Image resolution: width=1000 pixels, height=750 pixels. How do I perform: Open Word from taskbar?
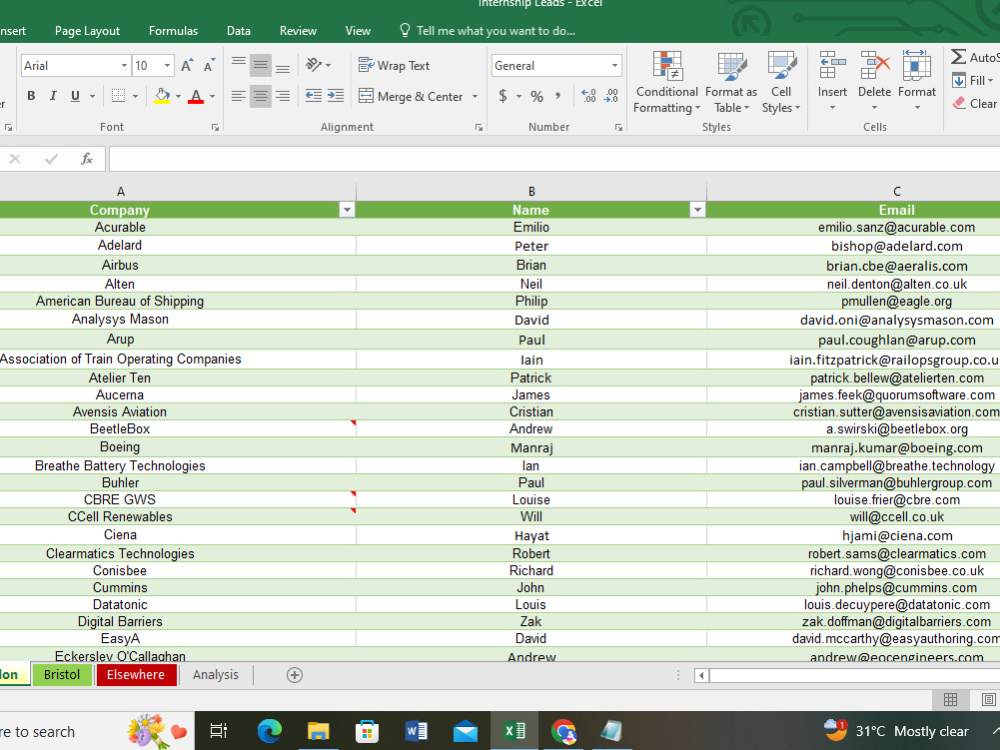(x=416, y=731)
